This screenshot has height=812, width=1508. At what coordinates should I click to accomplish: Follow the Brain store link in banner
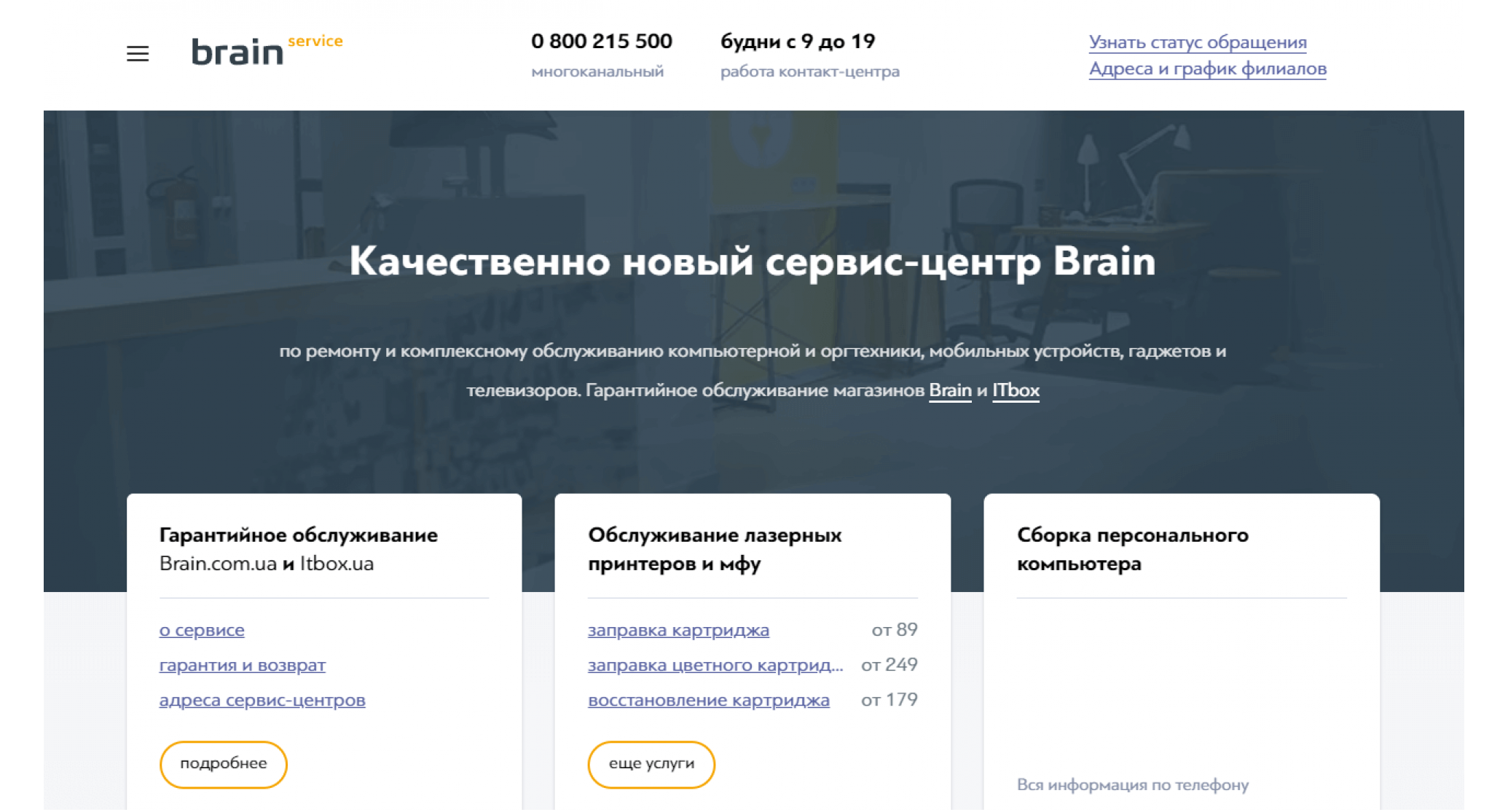950,390
